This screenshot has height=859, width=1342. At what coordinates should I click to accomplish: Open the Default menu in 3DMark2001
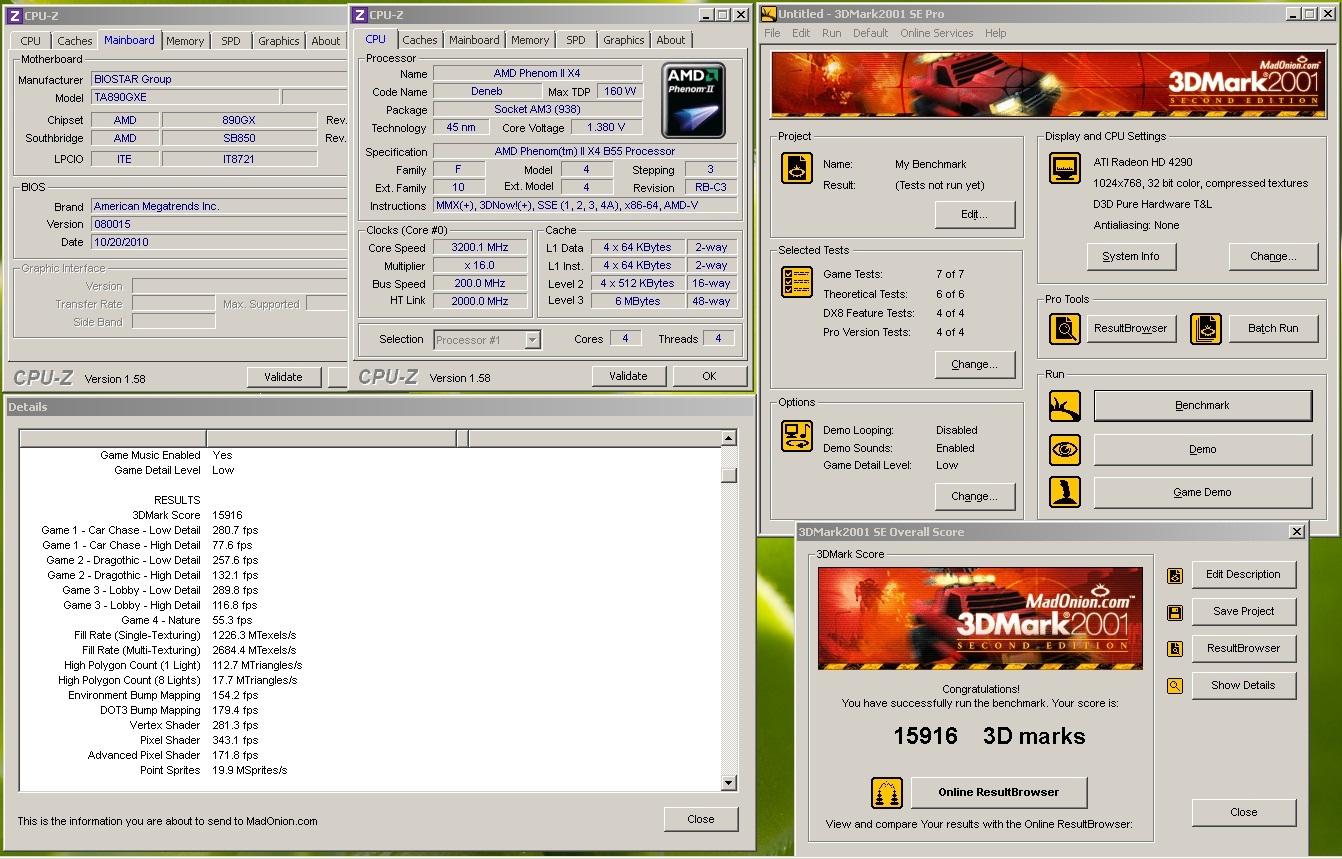tap(870, 33)
